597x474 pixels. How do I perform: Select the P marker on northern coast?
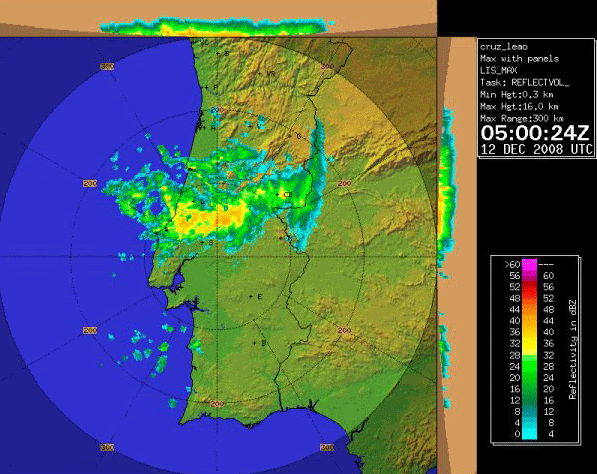click(x=211, y=87)
